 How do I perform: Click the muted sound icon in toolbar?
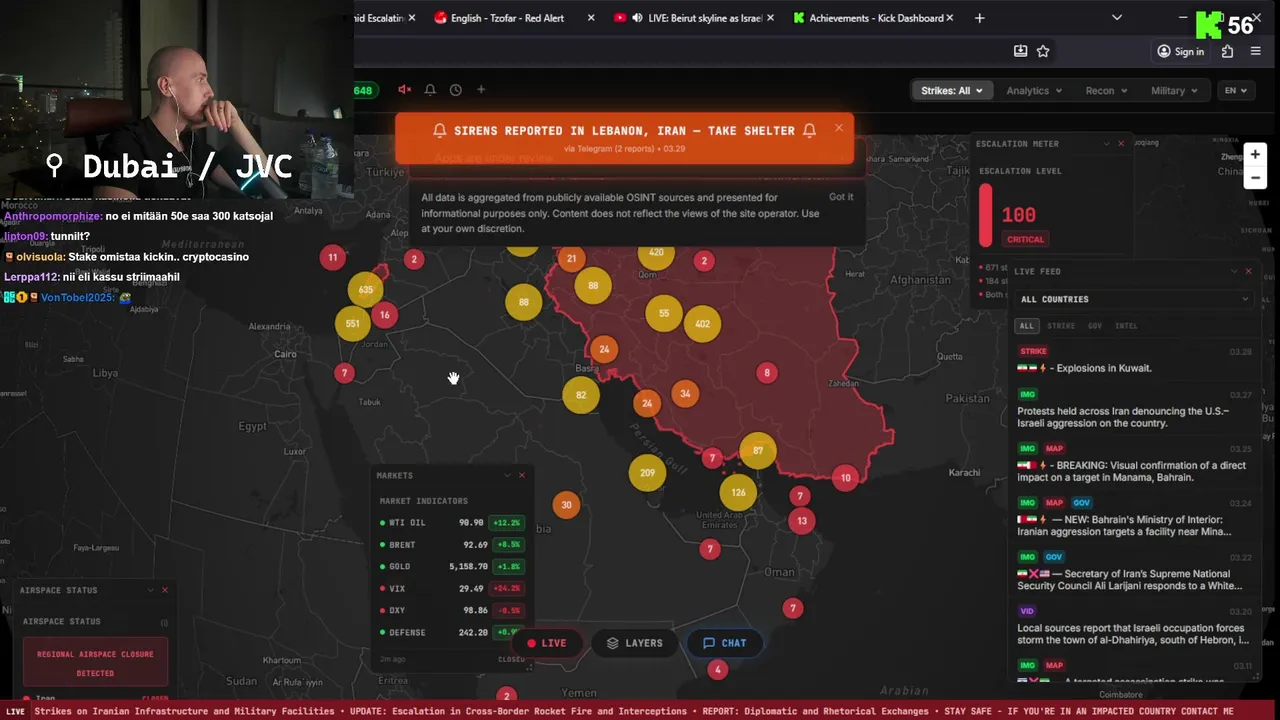[x=405, y=90]
